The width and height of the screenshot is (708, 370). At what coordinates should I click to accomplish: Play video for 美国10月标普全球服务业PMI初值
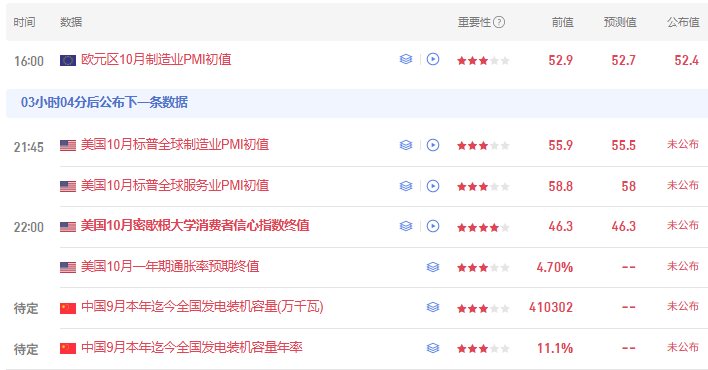point(433,186)
